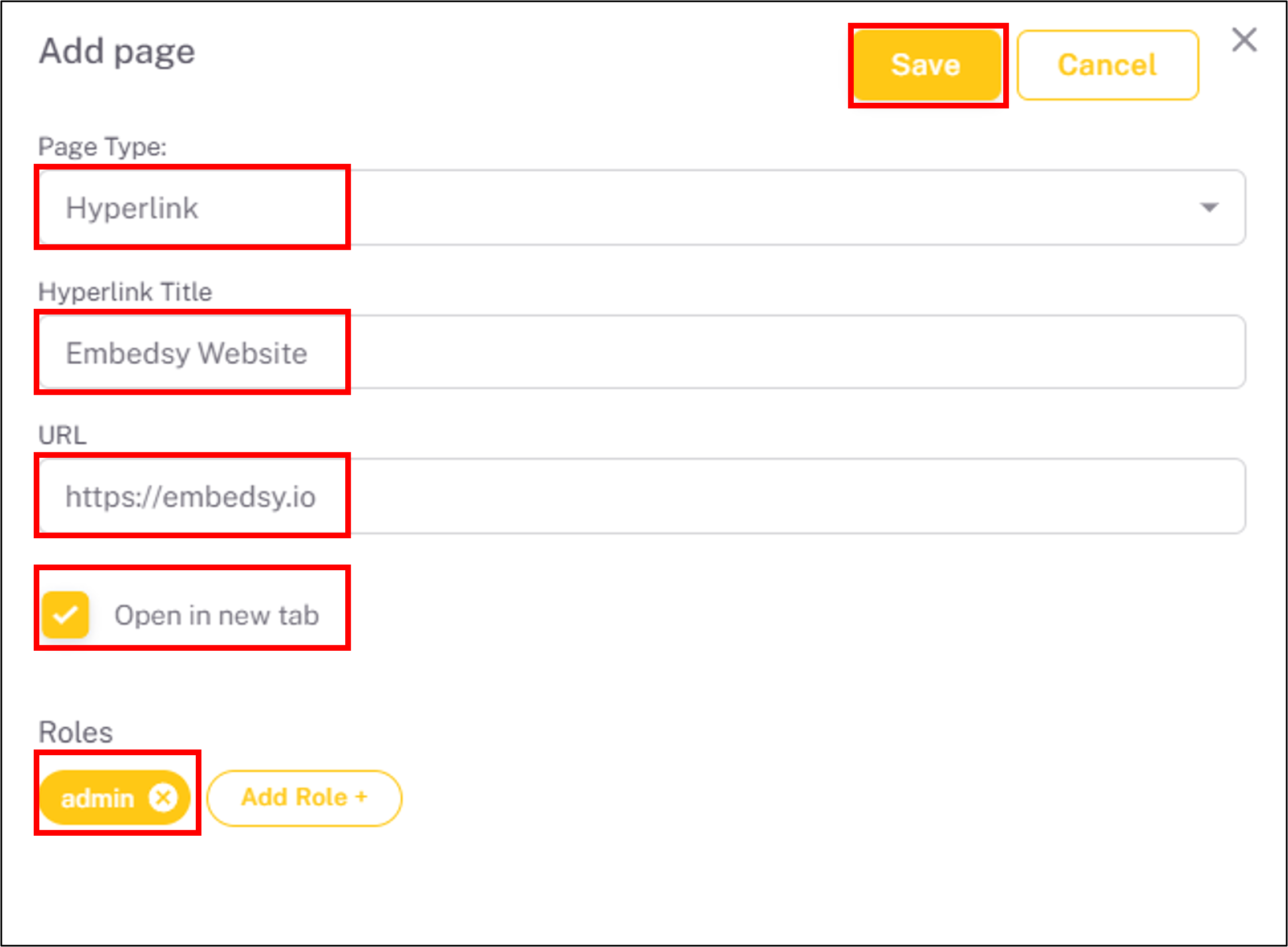Click the X inside the admin badge
The height and width of the screenshot is (947, 1288).
click(x=164, y=797)
